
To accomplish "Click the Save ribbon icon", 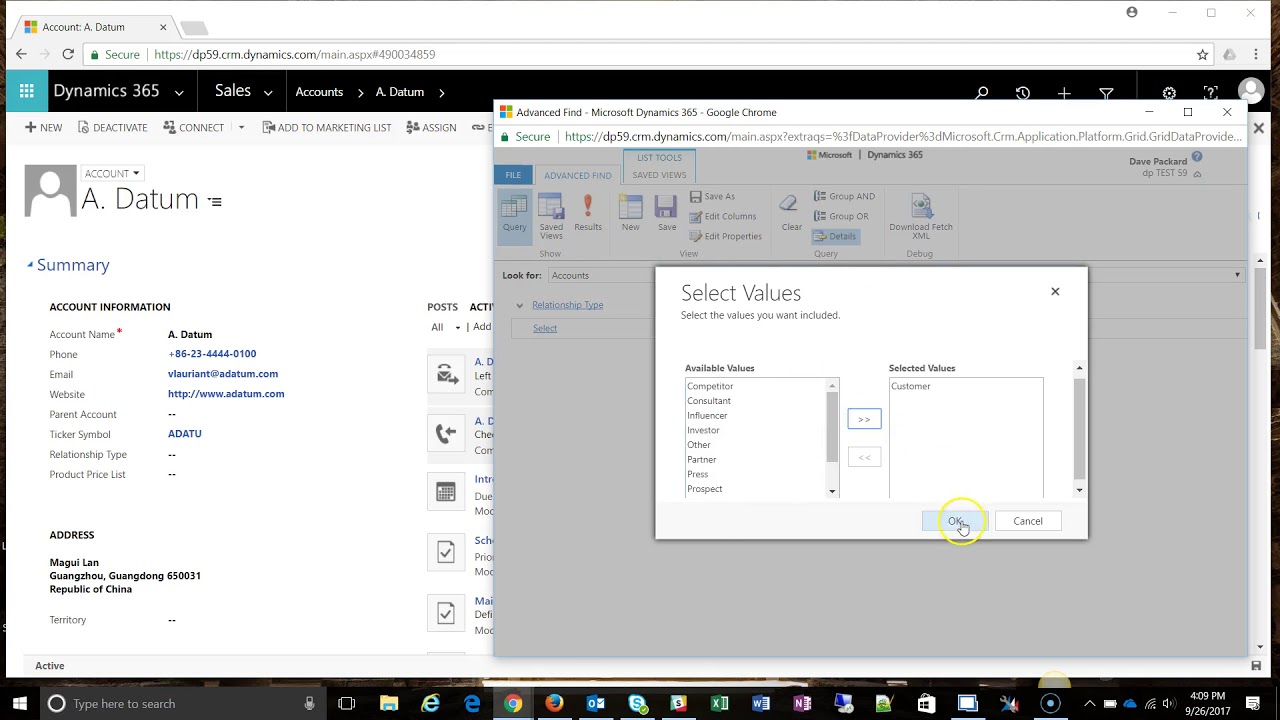I will pos(667,214).
